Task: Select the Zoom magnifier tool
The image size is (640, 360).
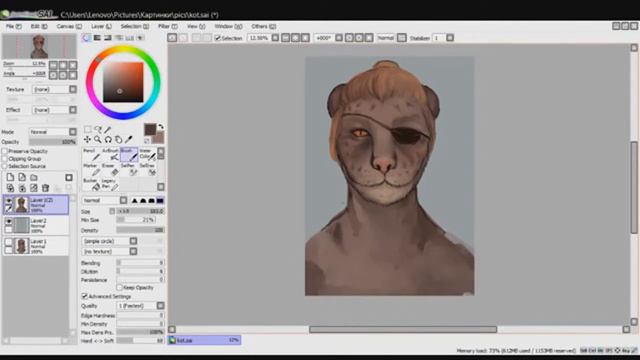Action: pyautogui.click(x=98, y=140)
